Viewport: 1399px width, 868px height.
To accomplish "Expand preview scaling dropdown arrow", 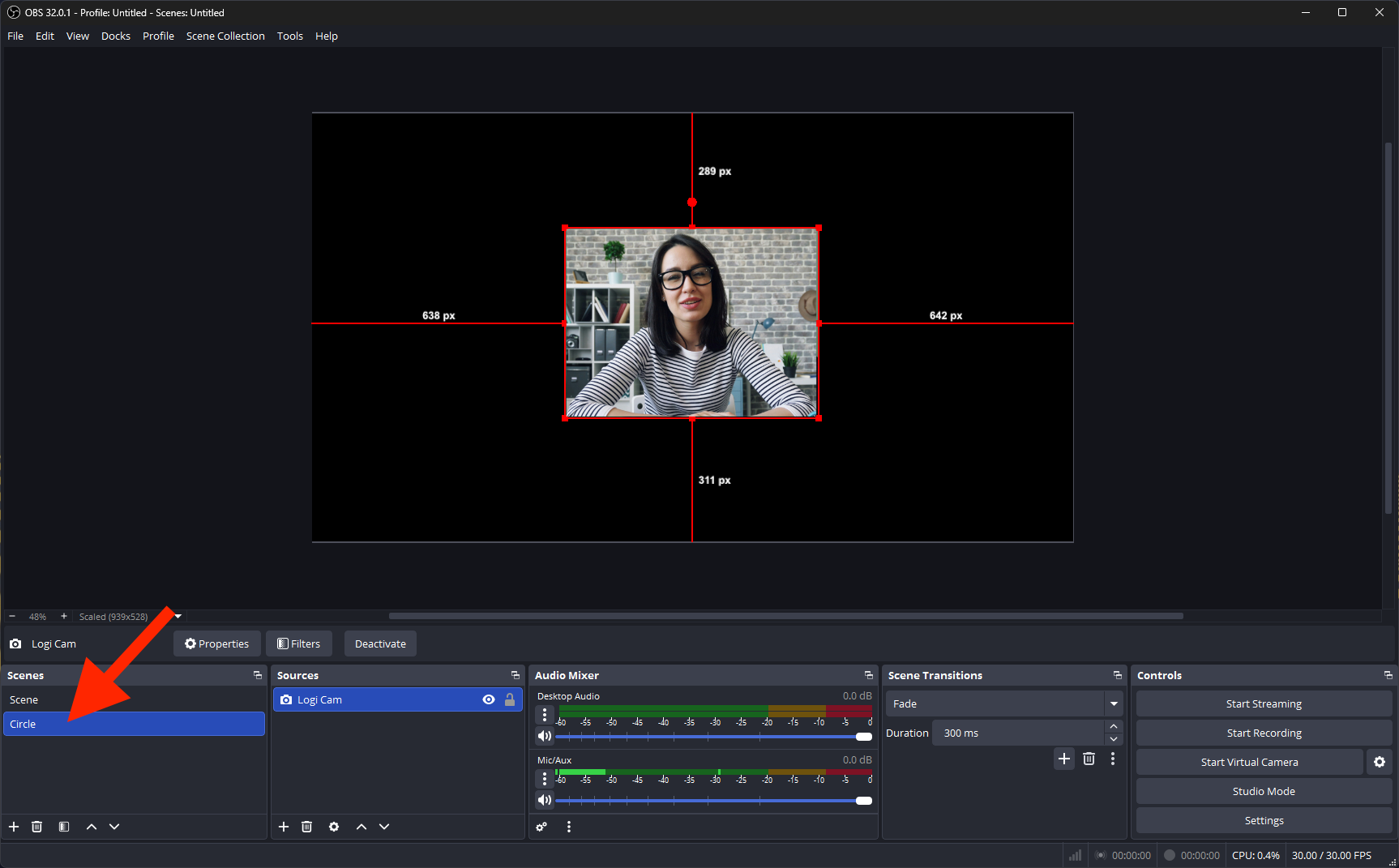I will click(x=178, y=616).
